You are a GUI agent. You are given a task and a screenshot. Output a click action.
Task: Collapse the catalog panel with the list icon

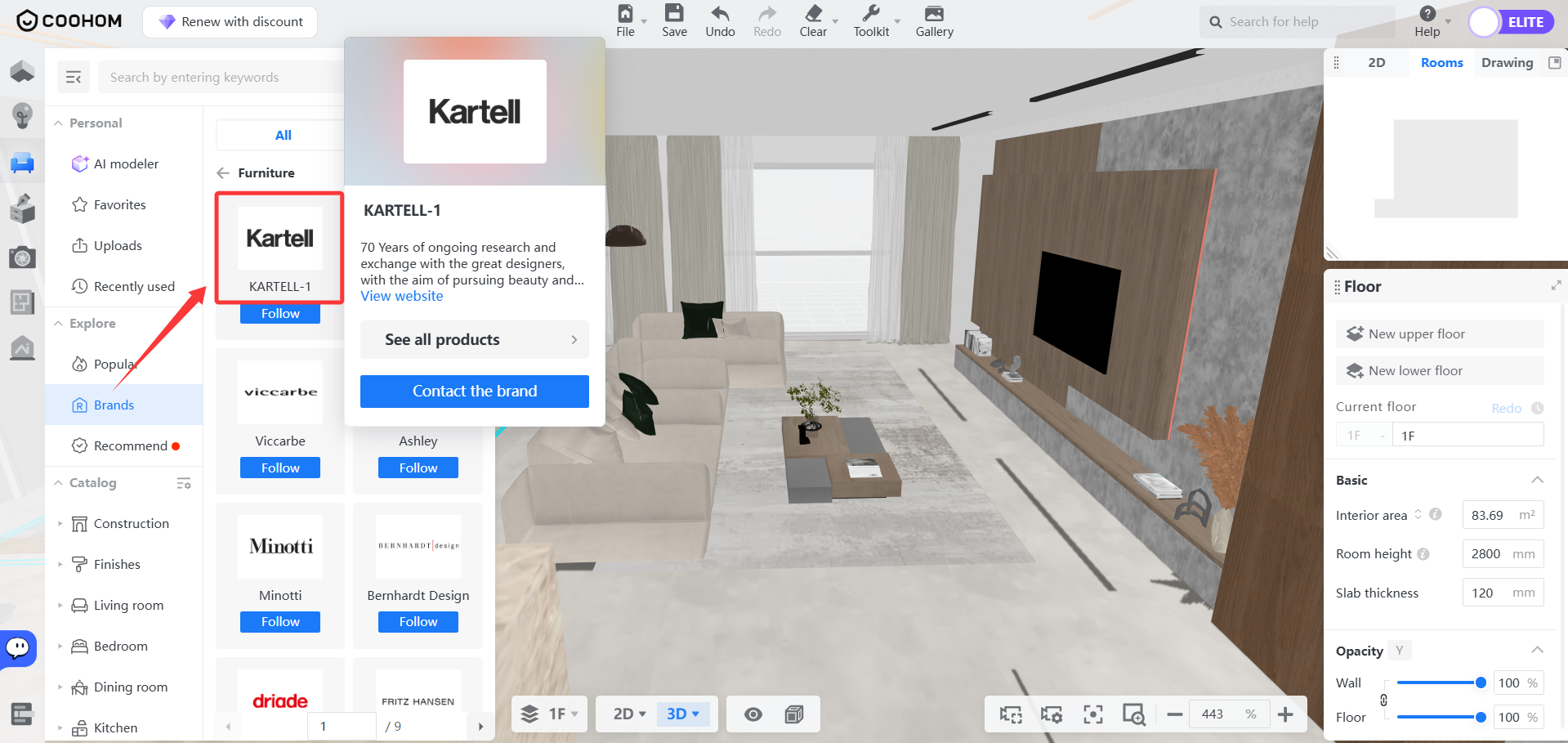point(74,78)
